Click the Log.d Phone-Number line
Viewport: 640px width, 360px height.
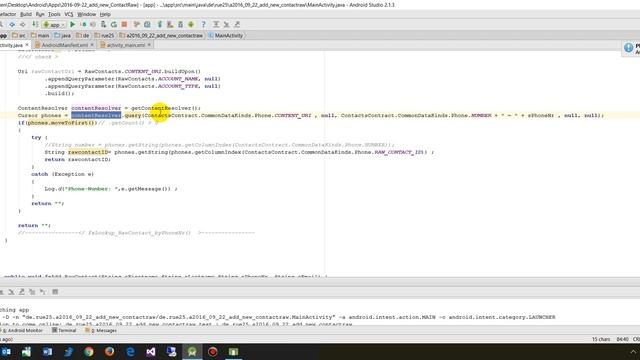(111, 189)
